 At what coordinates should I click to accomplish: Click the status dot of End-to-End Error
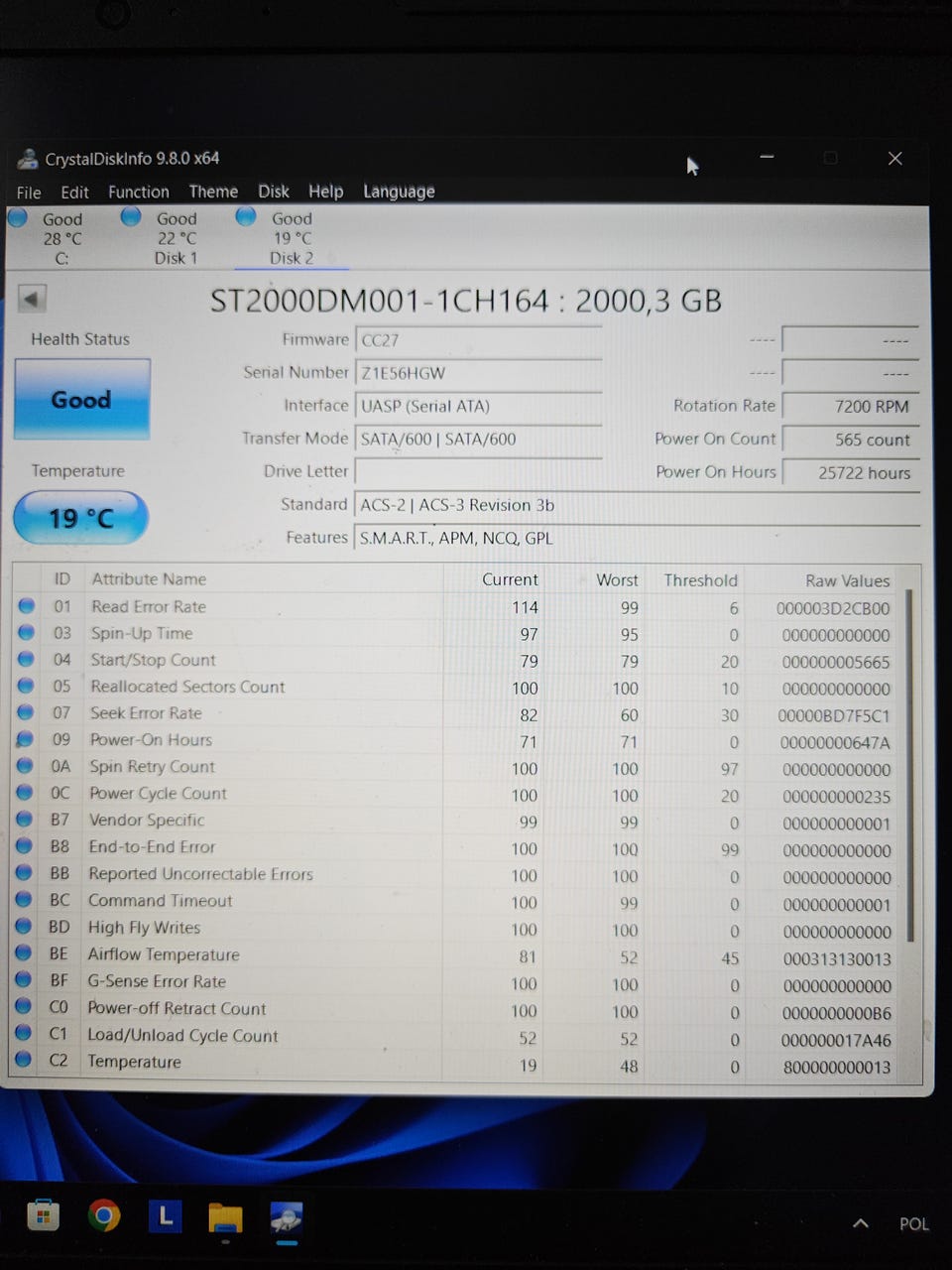[x=25, y=846]
